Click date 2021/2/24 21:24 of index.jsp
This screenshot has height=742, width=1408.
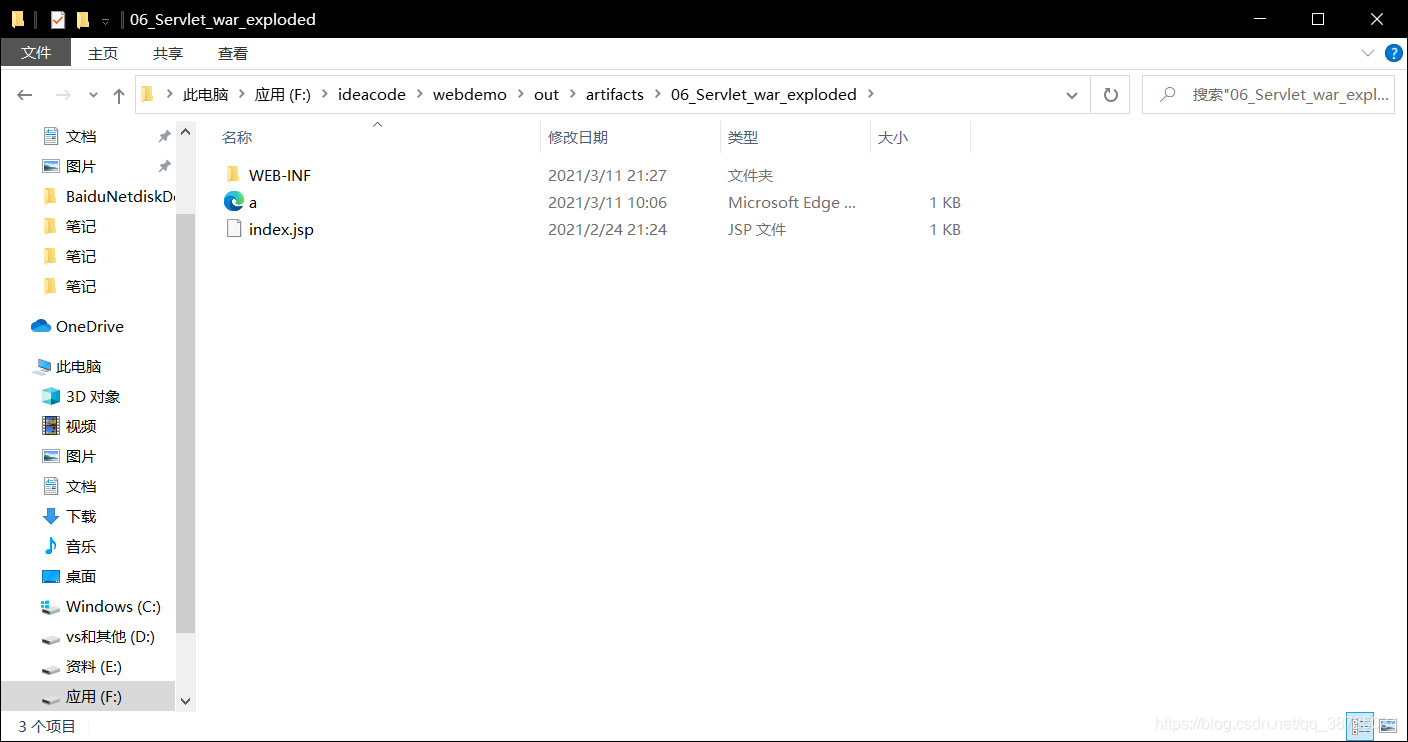[607, 229]
